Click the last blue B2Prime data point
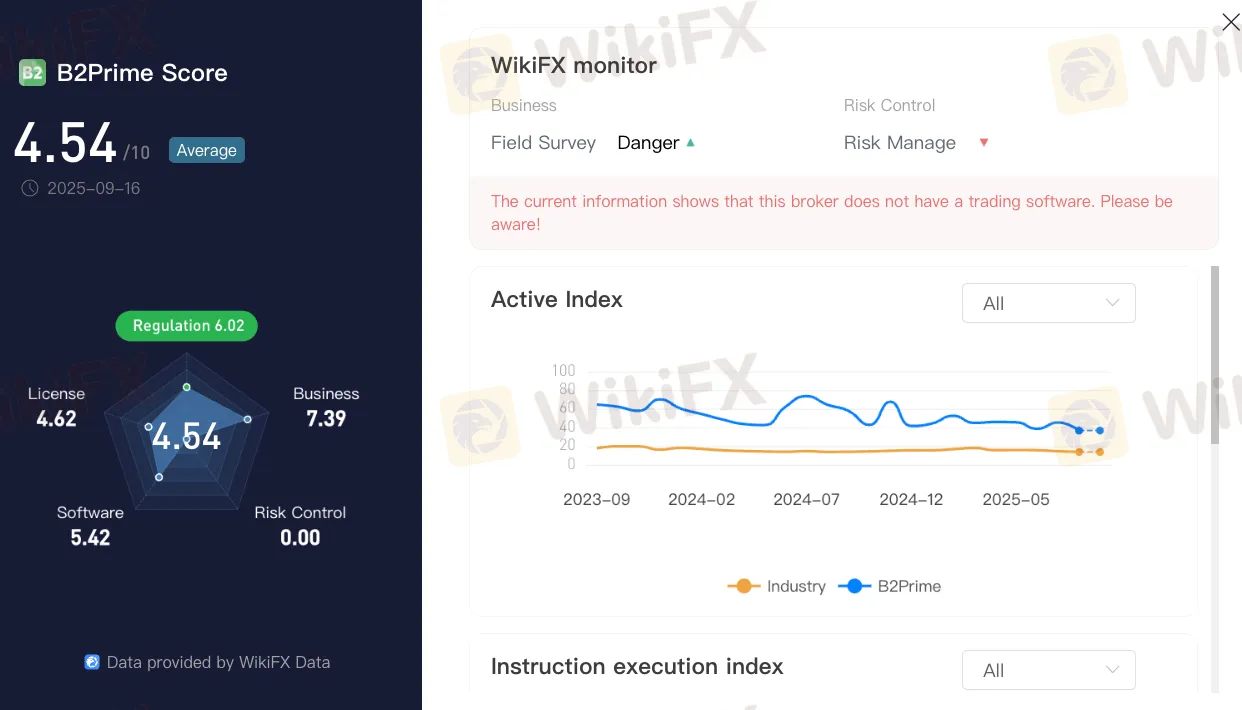This screenshot has width=1242, height=710. tap(1100, 430)
